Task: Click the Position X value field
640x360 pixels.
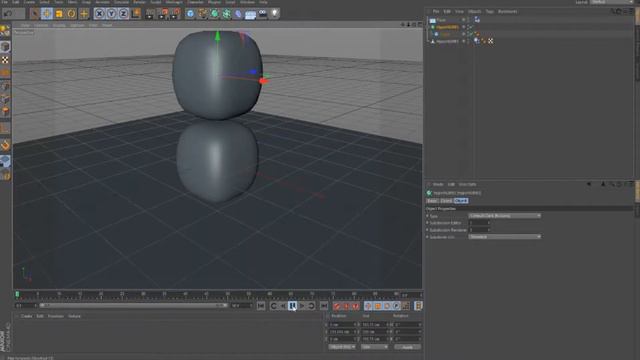Action: pyautogui.click(x=342, y=325)
